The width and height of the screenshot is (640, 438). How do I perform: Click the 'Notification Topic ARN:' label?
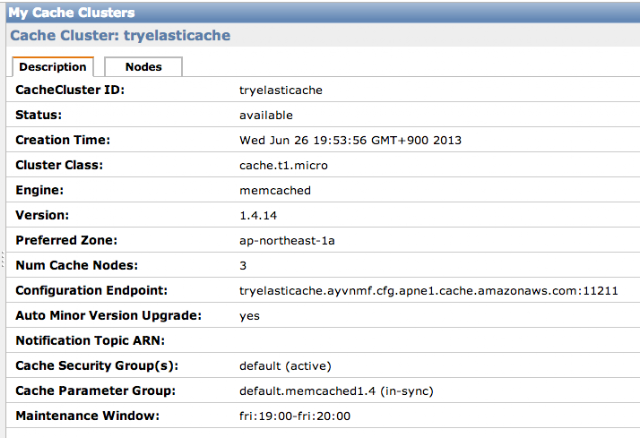click(x=90, y=340)
